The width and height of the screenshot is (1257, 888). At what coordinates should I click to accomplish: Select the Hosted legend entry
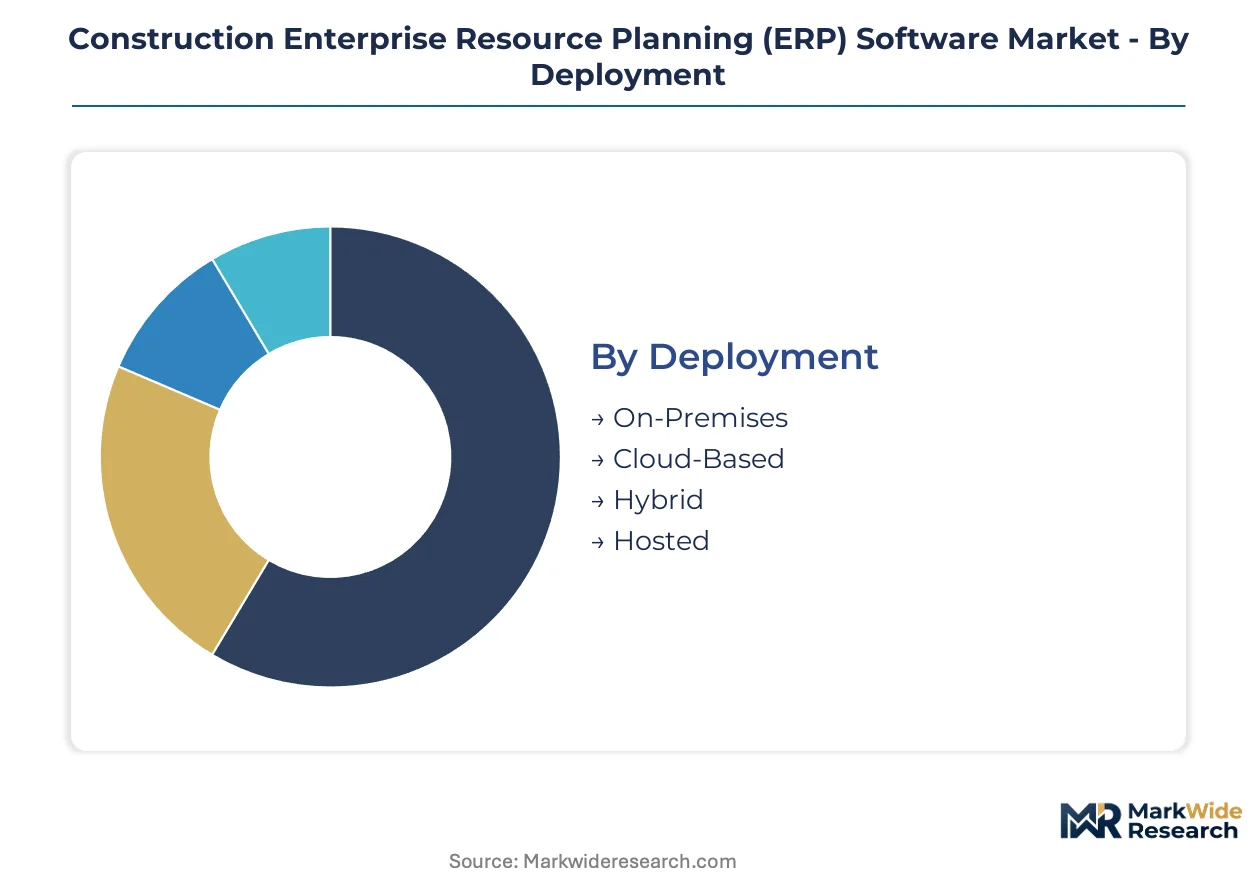pyautogui.click(x=650, y=541)
